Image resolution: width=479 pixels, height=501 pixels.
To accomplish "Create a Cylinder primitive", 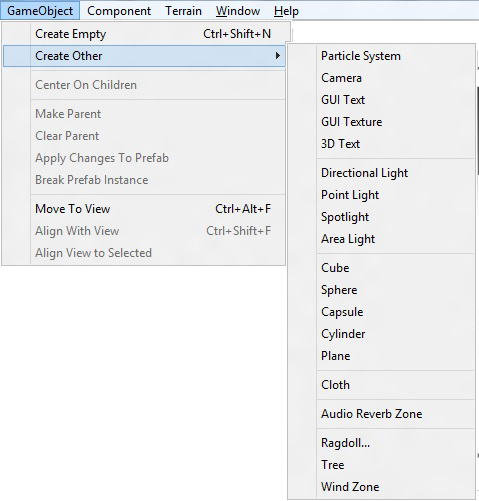I will coord(381,334).
